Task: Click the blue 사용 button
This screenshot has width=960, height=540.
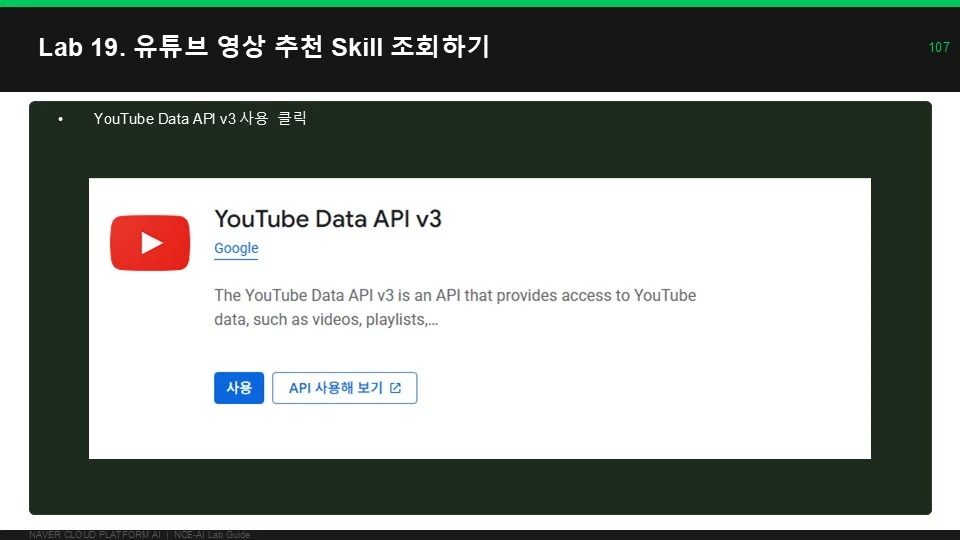Action: pos(239,388)
